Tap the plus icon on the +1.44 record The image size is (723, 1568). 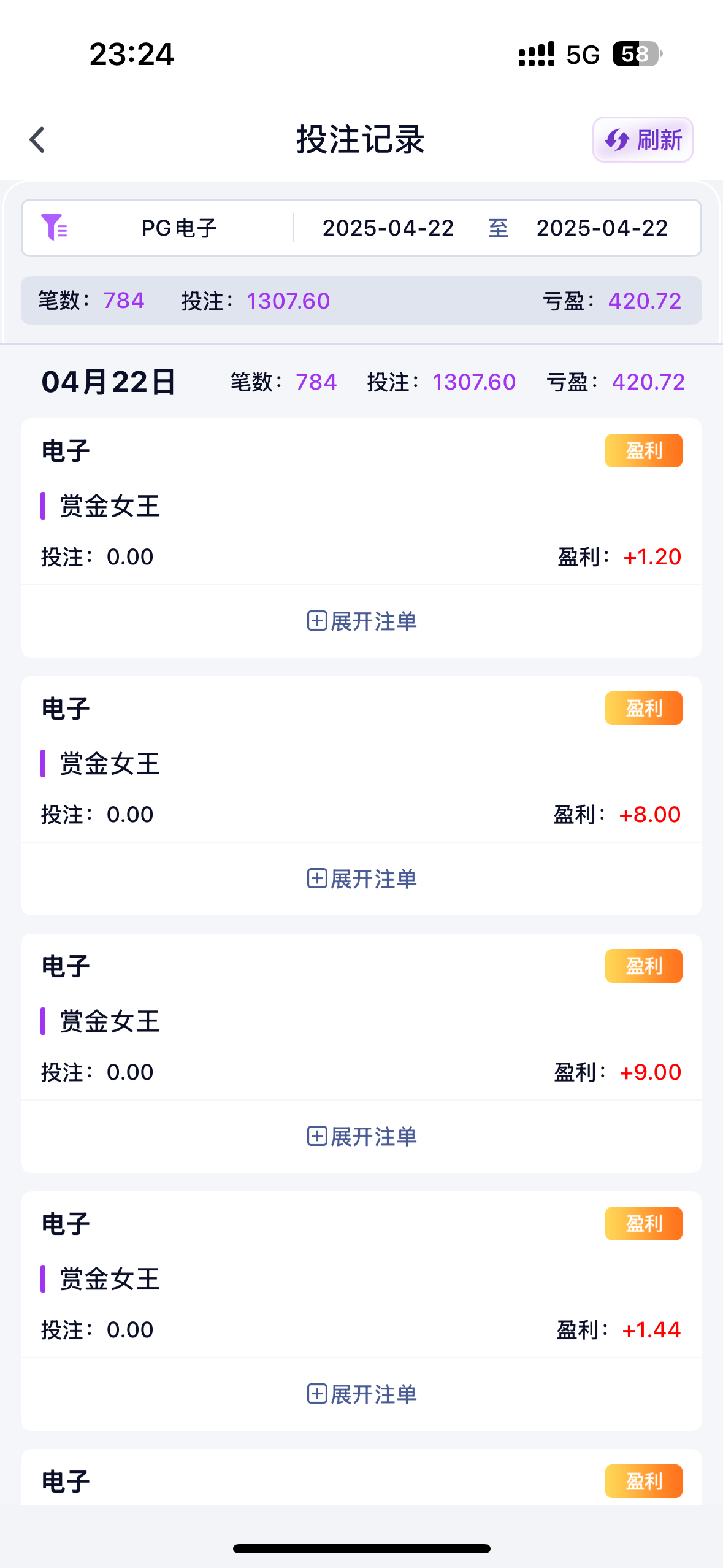click(x=316, y=1394)
